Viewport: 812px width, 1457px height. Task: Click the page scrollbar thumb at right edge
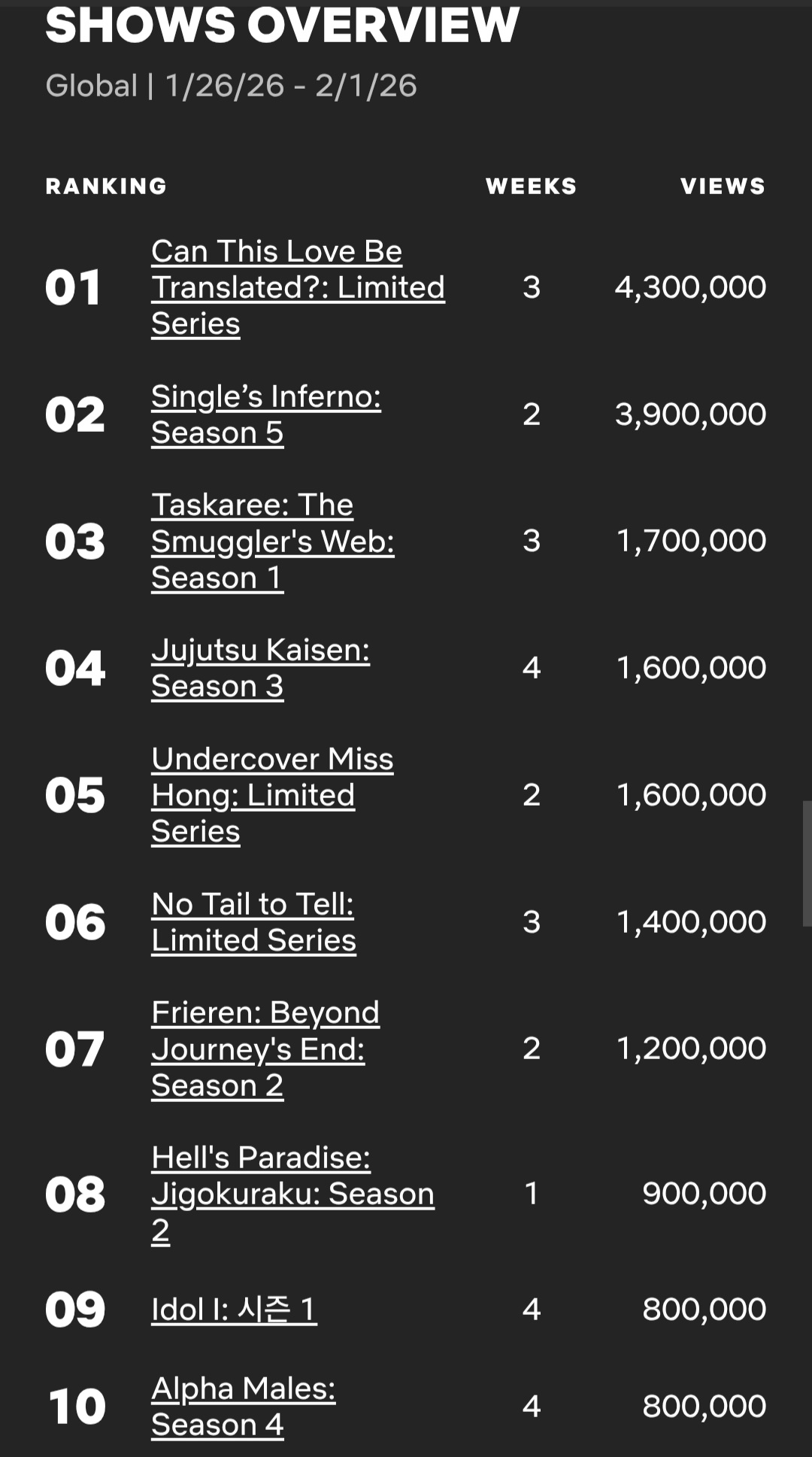coord(807,864)
